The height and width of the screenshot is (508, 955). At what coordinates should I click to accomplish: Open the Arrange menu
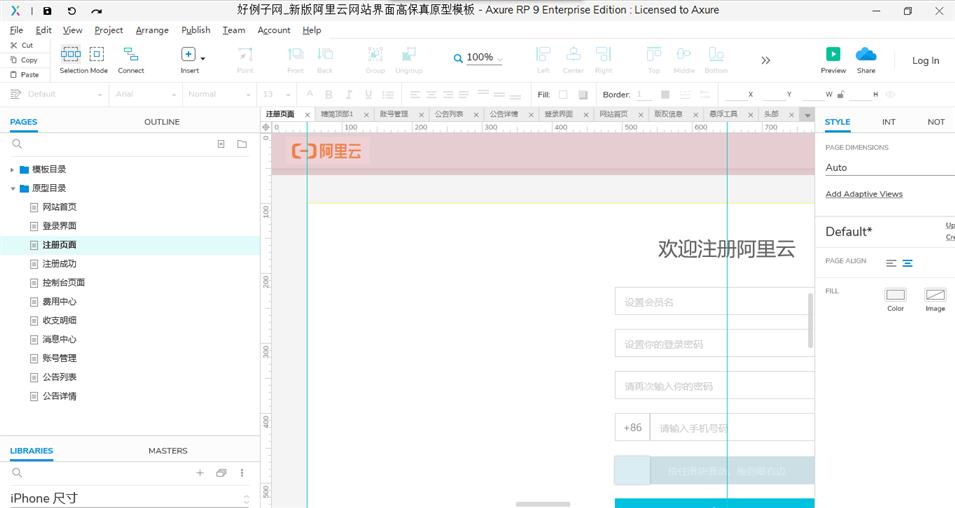tap(152, 30)
